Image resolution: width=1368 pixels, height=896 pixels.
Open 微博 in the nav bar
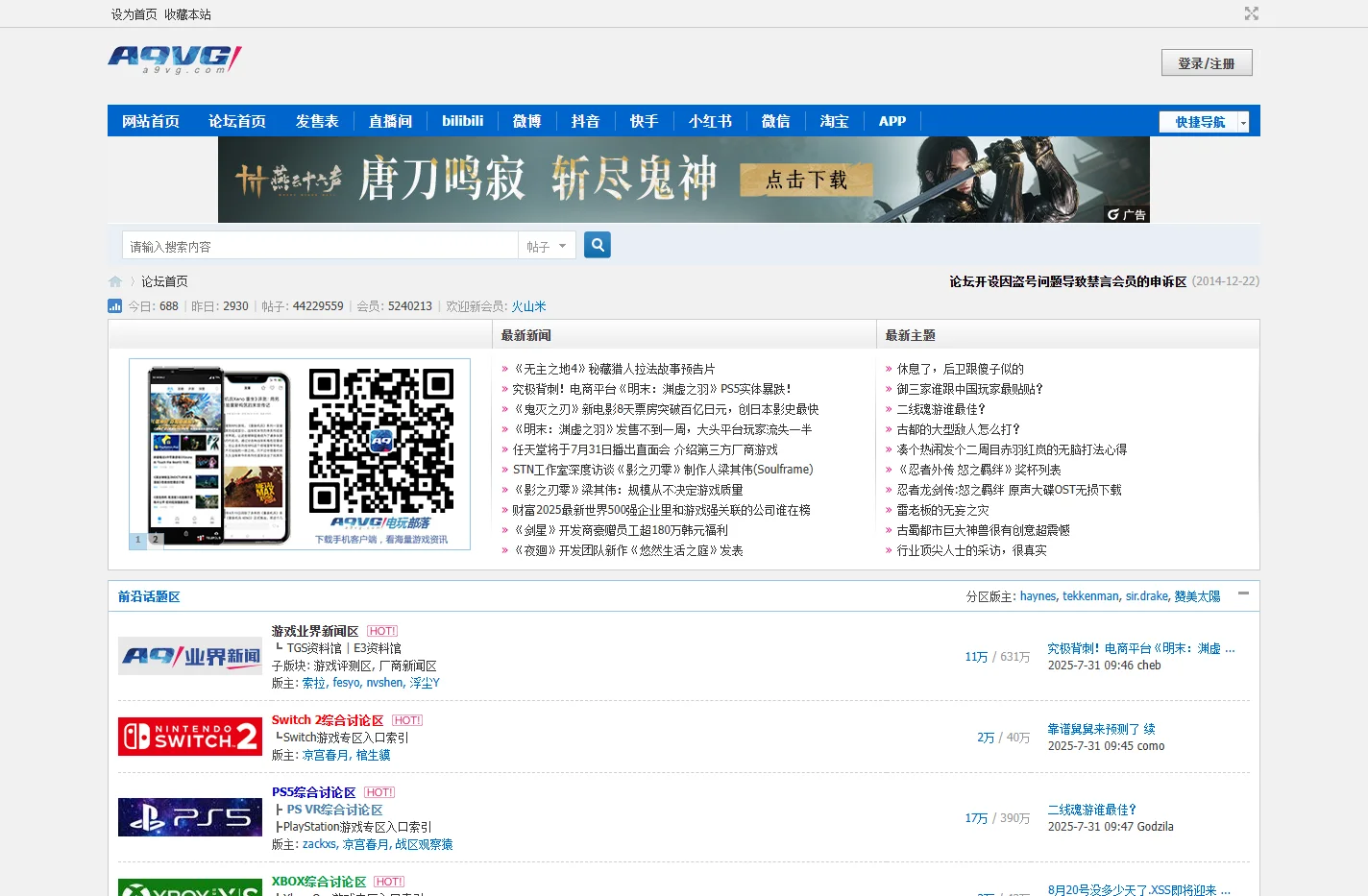tap(526, 121)
